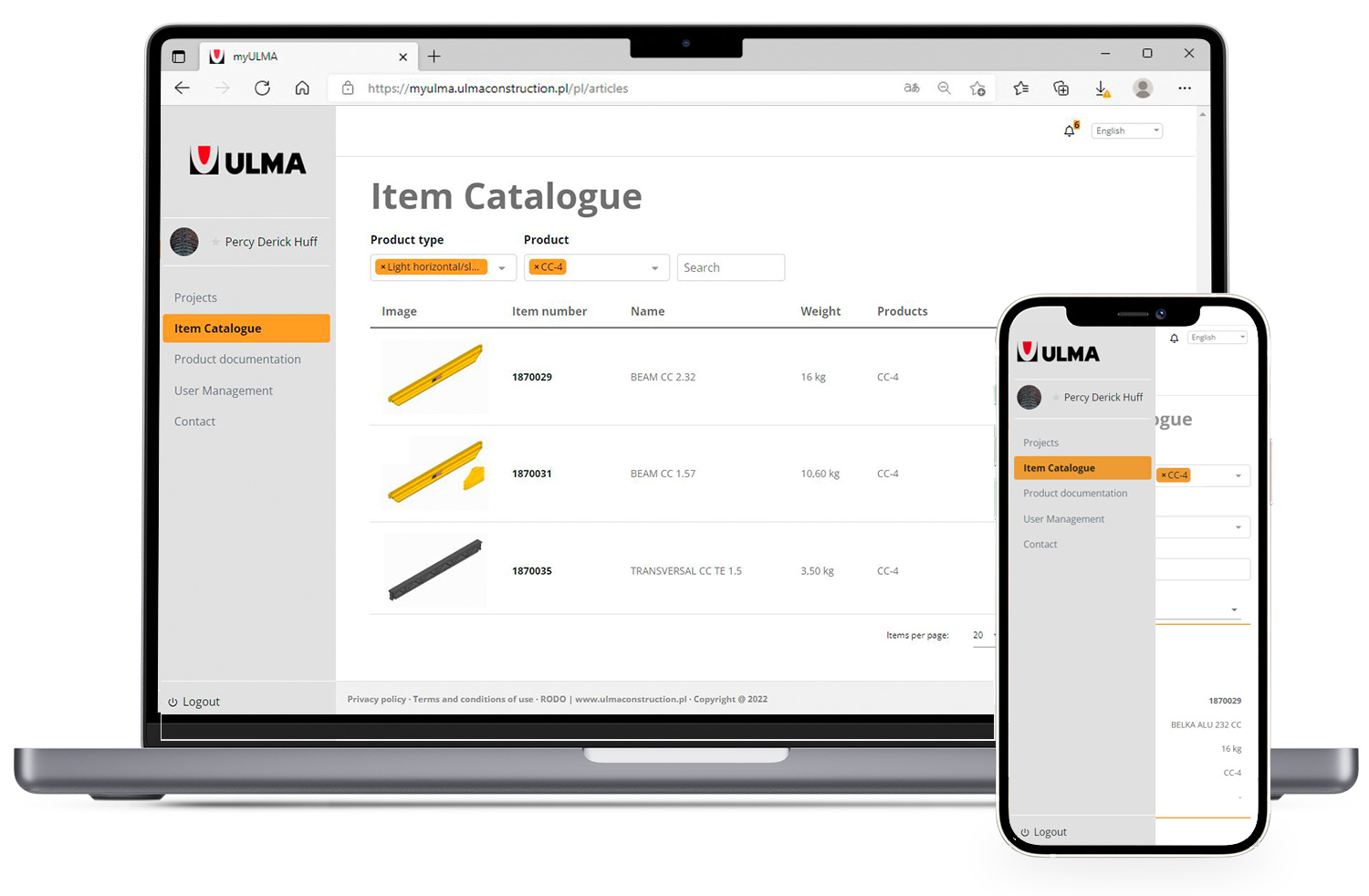This screenshot has height=896, width=1369.
Task: Open Contact in laptop sidebar
Action: tap(194, 422)
